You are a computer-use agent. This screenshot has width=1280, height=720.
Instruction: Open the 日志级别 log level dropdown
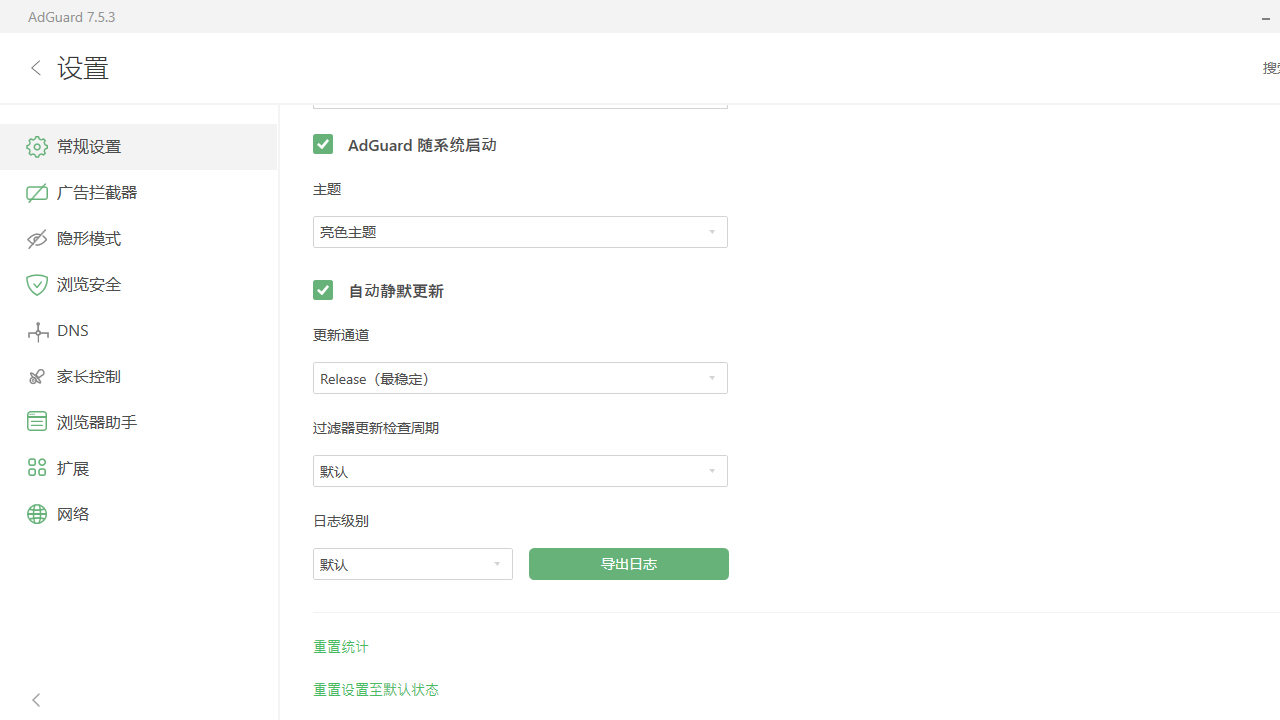[x=412, y=563]
